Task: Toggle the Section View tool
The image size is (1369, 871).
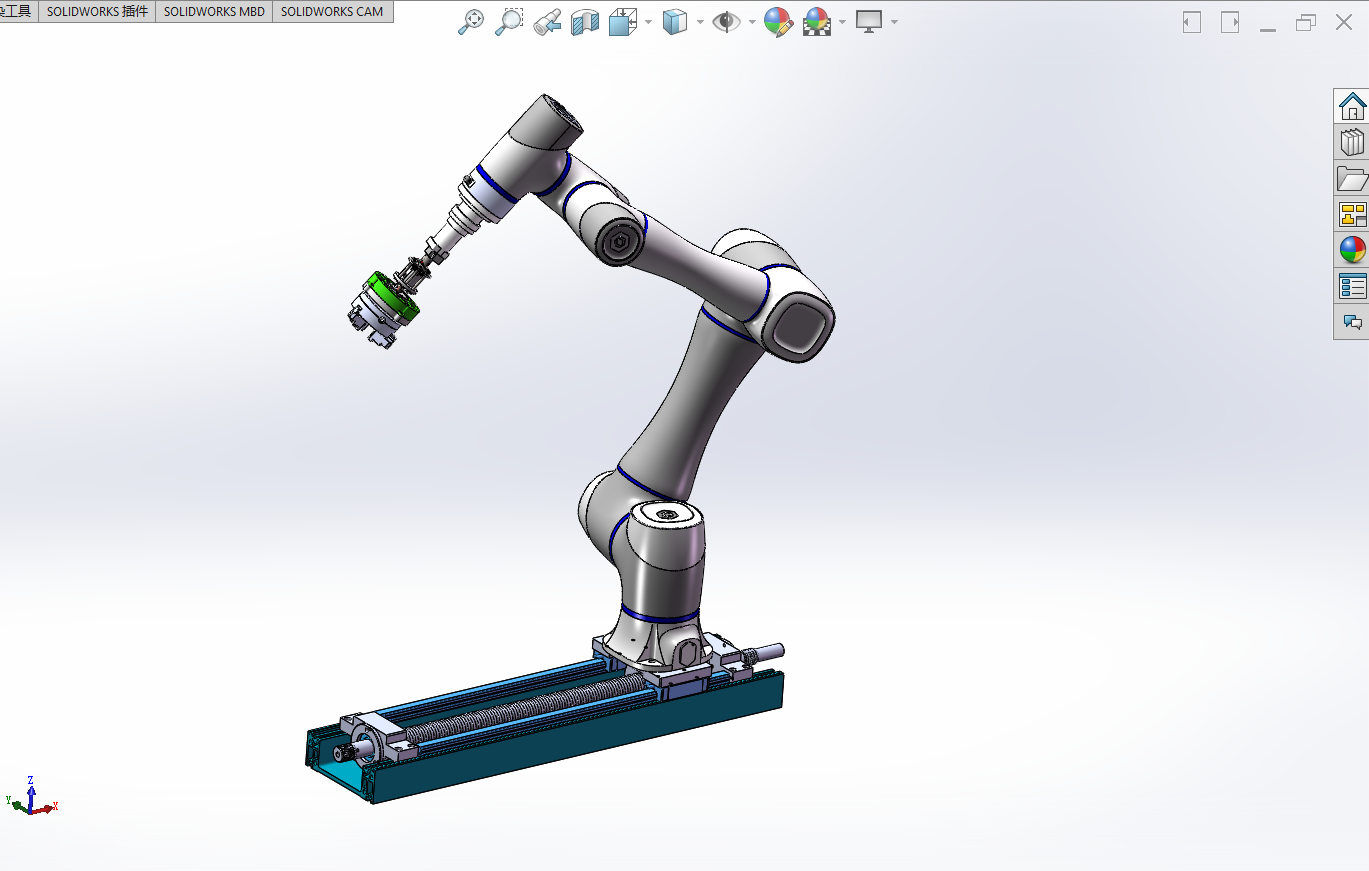Action: [x=585, y=22]
